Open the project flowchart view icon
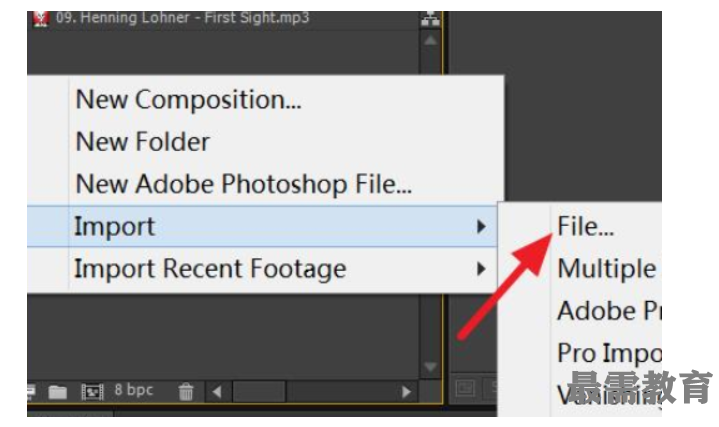This screenshot has width=719, height=427. (x=430, y=19)
